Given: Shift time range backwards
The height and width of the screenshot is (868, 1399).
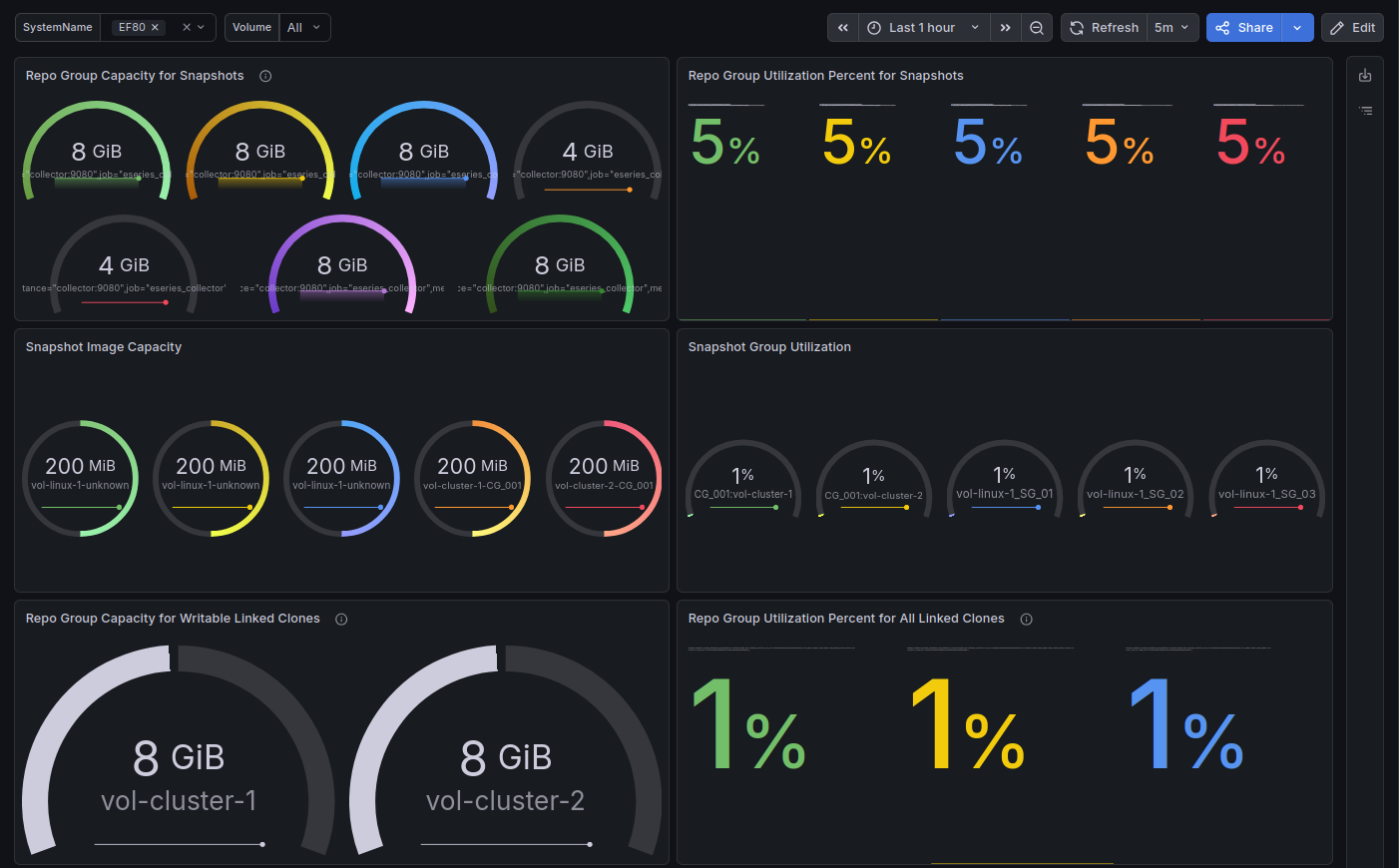Looking at the screenshot, I should point(843,28).
